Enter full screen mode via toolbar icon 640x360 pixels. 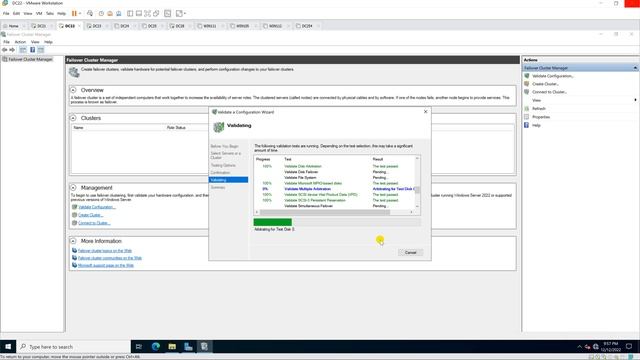click(147, 13)
